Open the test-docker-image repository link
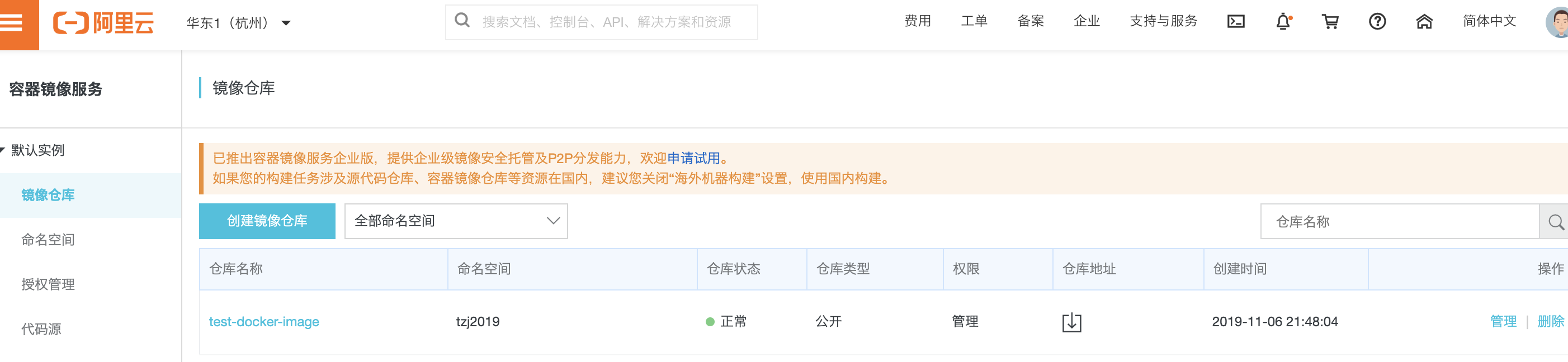 click(263, 321)
